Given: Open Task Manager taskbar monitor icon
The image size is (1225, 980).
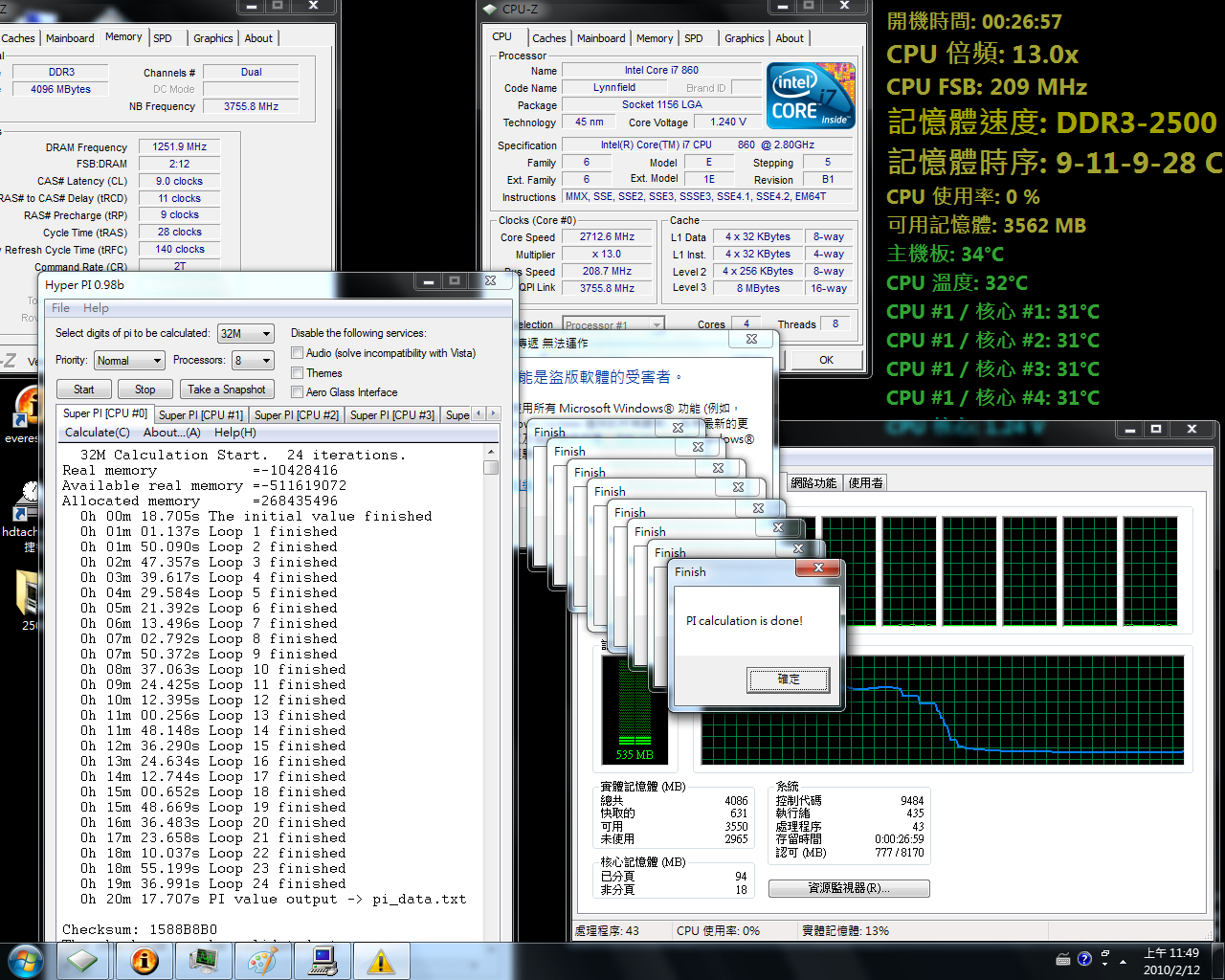Looking at the screenshot, I should [x=203, y=961].
